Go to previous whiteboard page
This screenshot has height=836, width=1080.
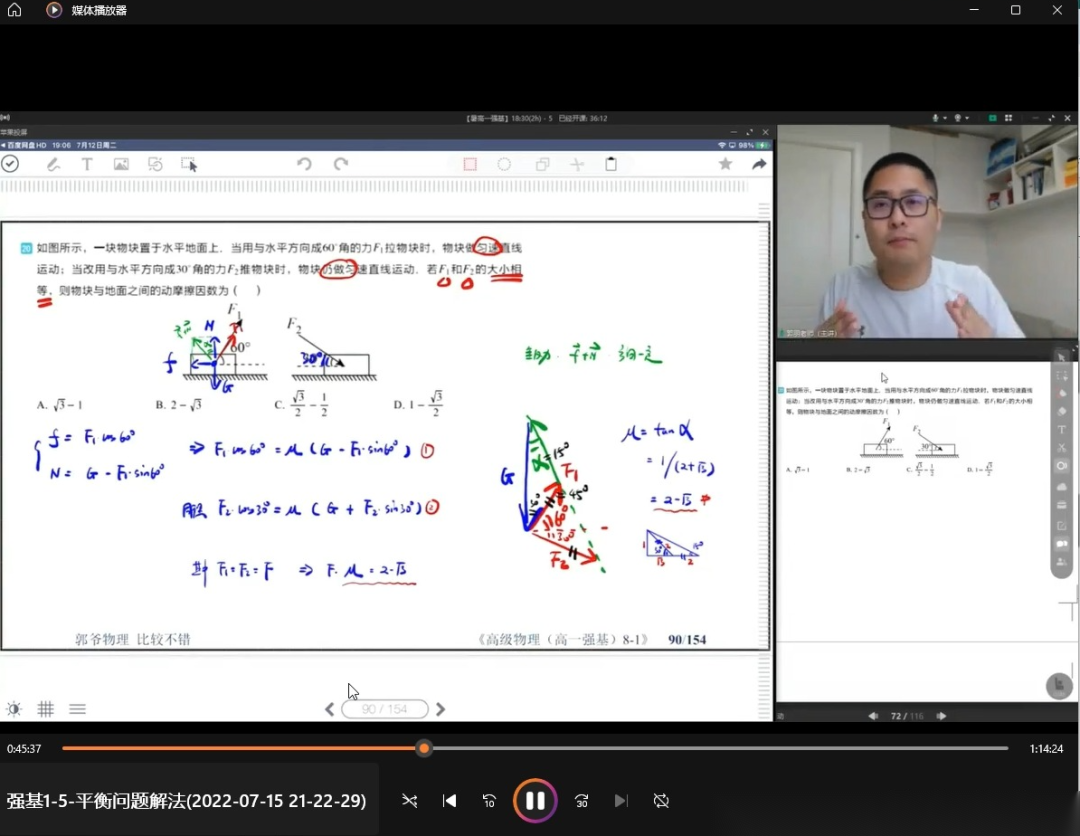tap(330, 709)
